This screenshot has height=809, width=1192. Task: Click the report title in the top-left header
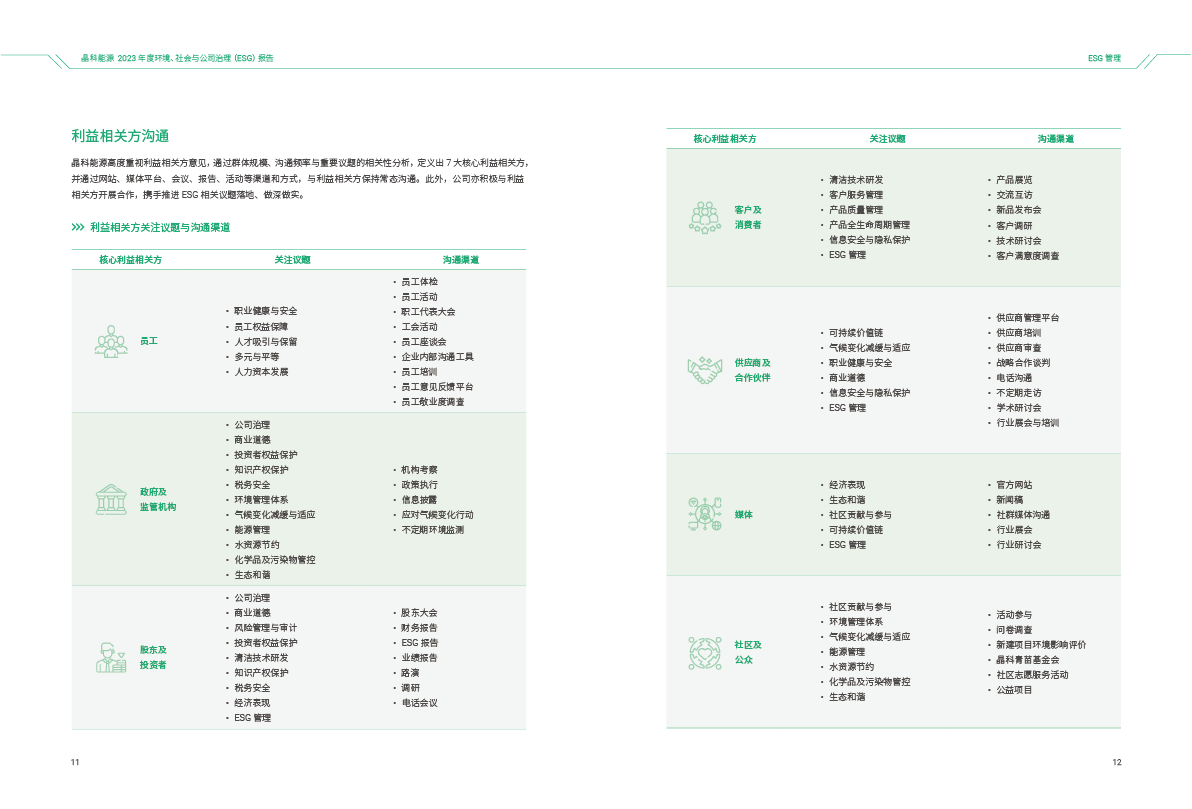tap(177, 58)
